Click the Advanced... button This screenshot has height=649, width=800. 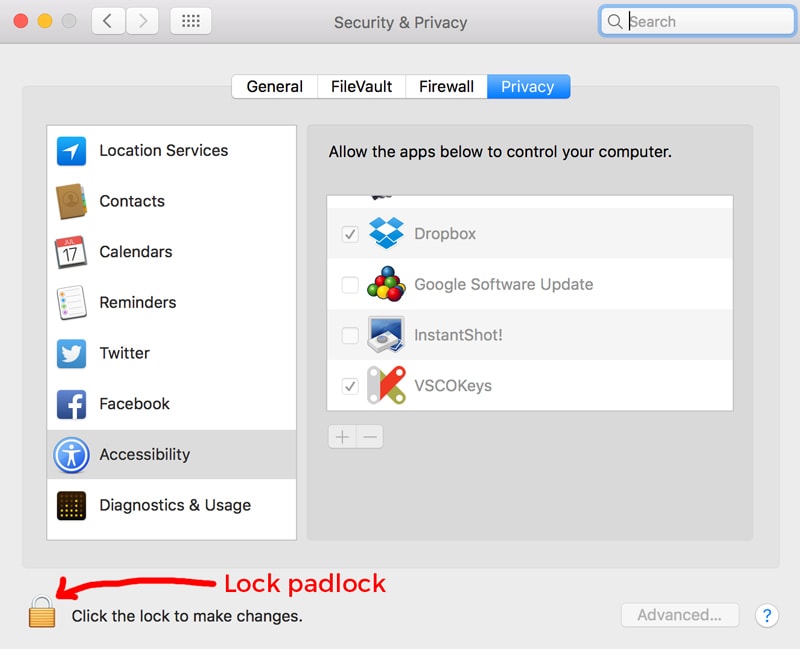pos(680,615)
